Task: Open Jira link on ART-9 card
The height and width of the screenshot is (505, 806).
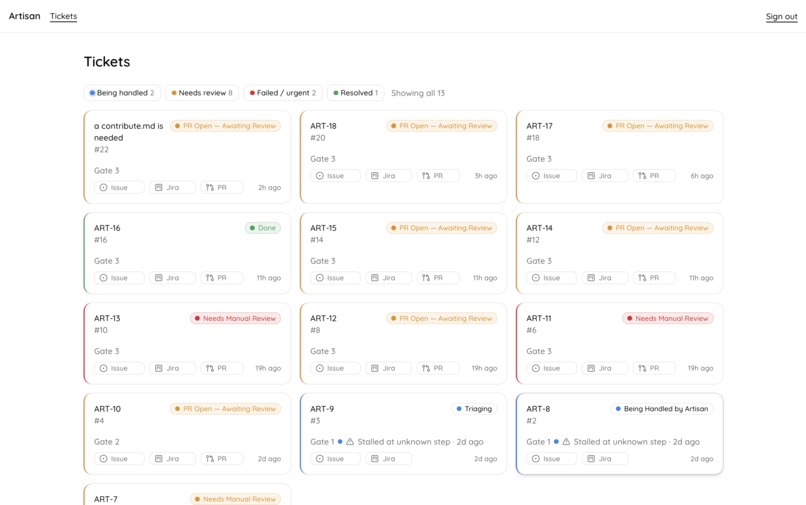Action: (x=389, y=459)
